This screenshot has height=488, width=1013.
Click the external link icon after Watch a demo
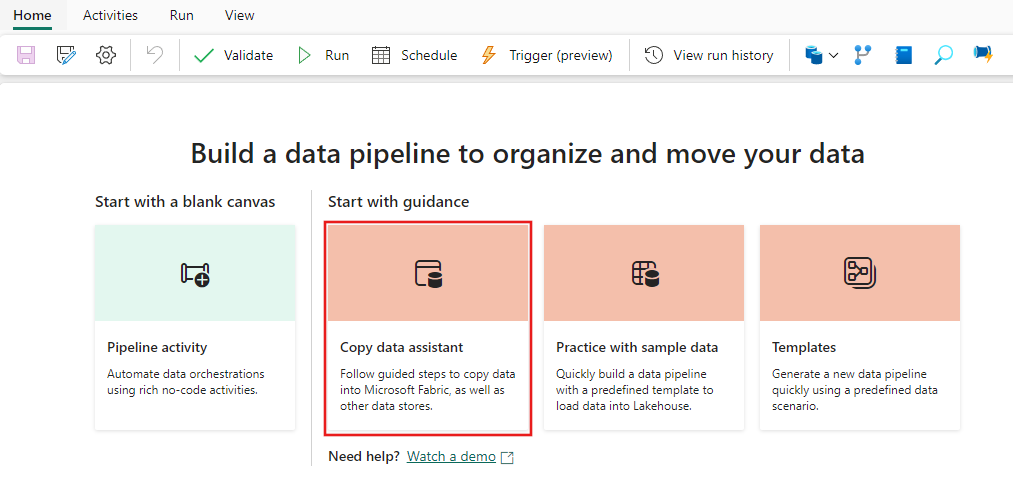click(508, 458)
